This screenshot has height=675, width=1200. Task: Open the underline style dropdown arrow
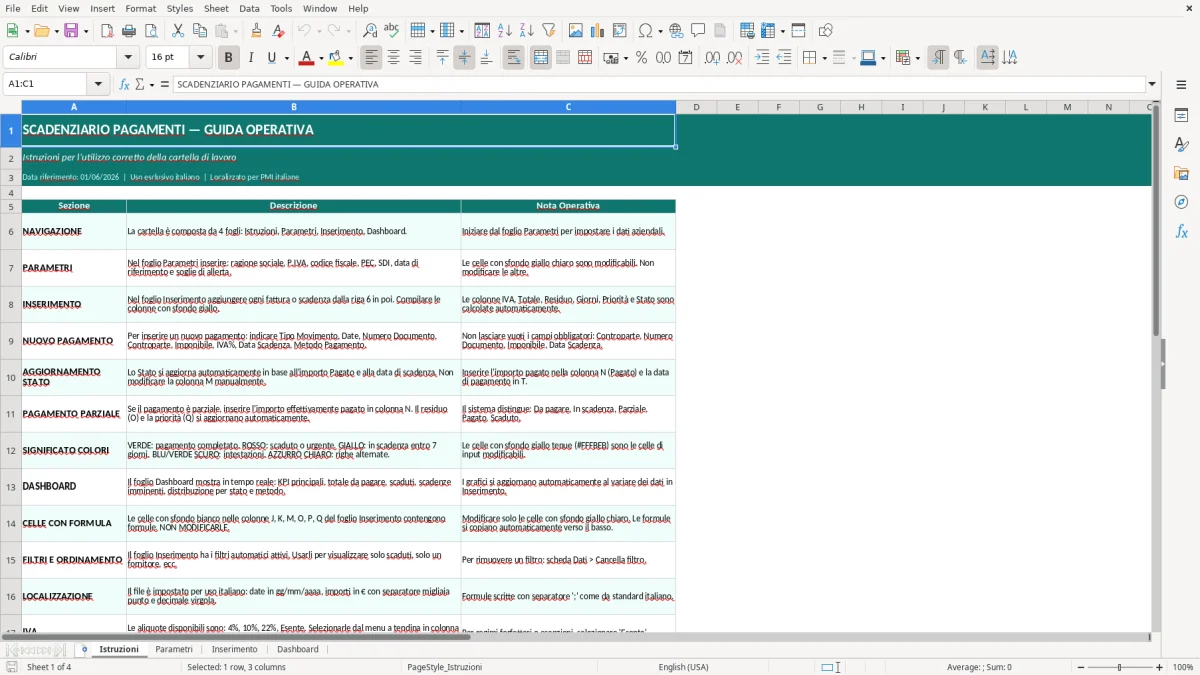point(286,58)
